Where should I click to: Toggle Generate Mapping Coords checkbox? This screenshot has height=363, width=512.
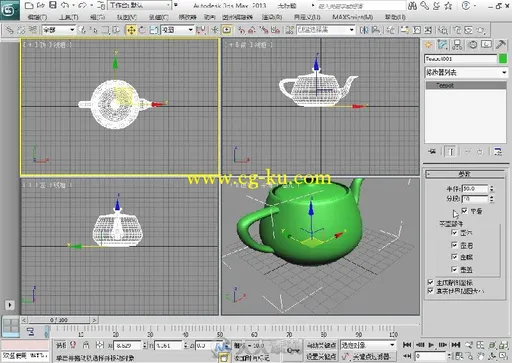430,282
